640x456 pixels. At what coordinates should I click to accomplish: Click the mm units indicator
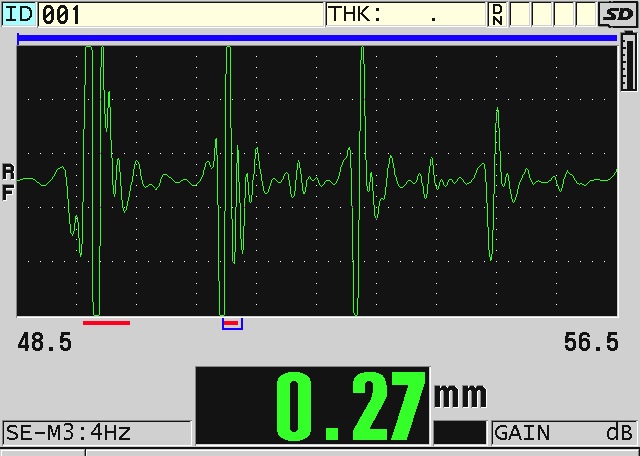coord(459,394)
